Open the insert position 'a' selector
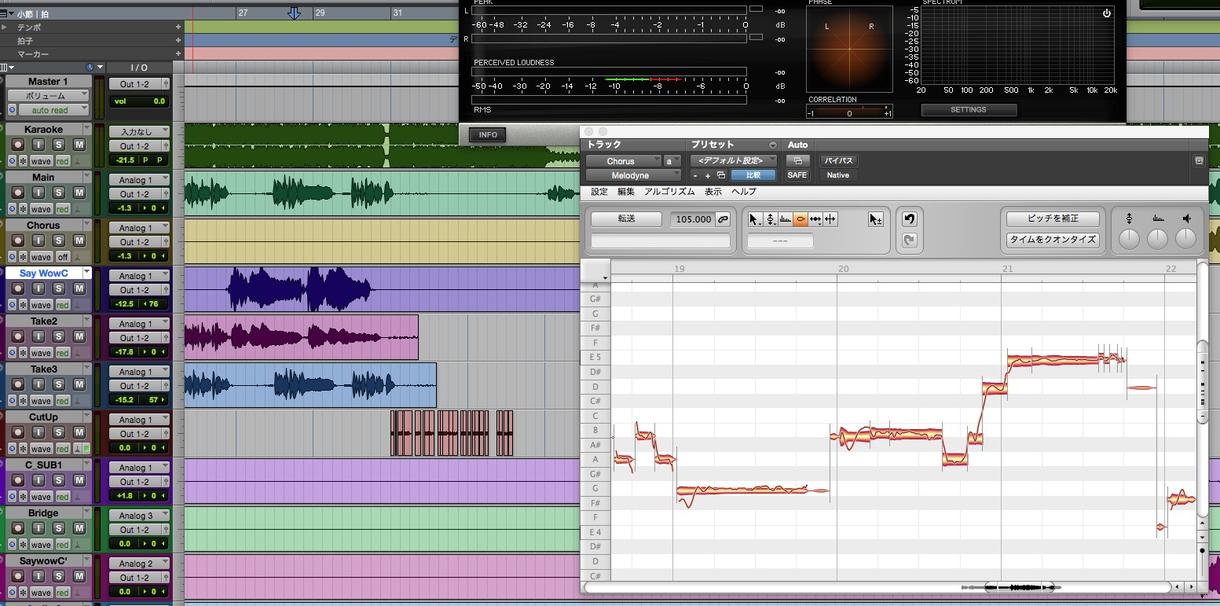1220x606 pixels. pos(672,161)
